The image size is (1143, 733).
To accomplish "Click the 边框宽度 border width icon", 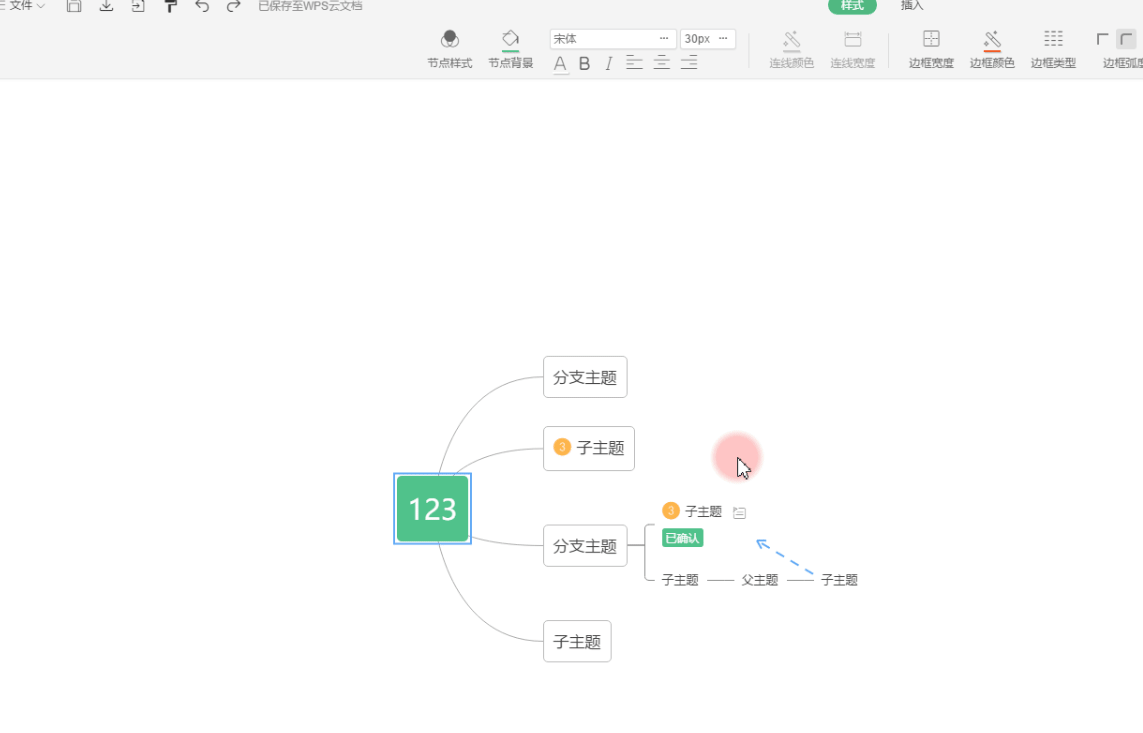I will [929, 48].
